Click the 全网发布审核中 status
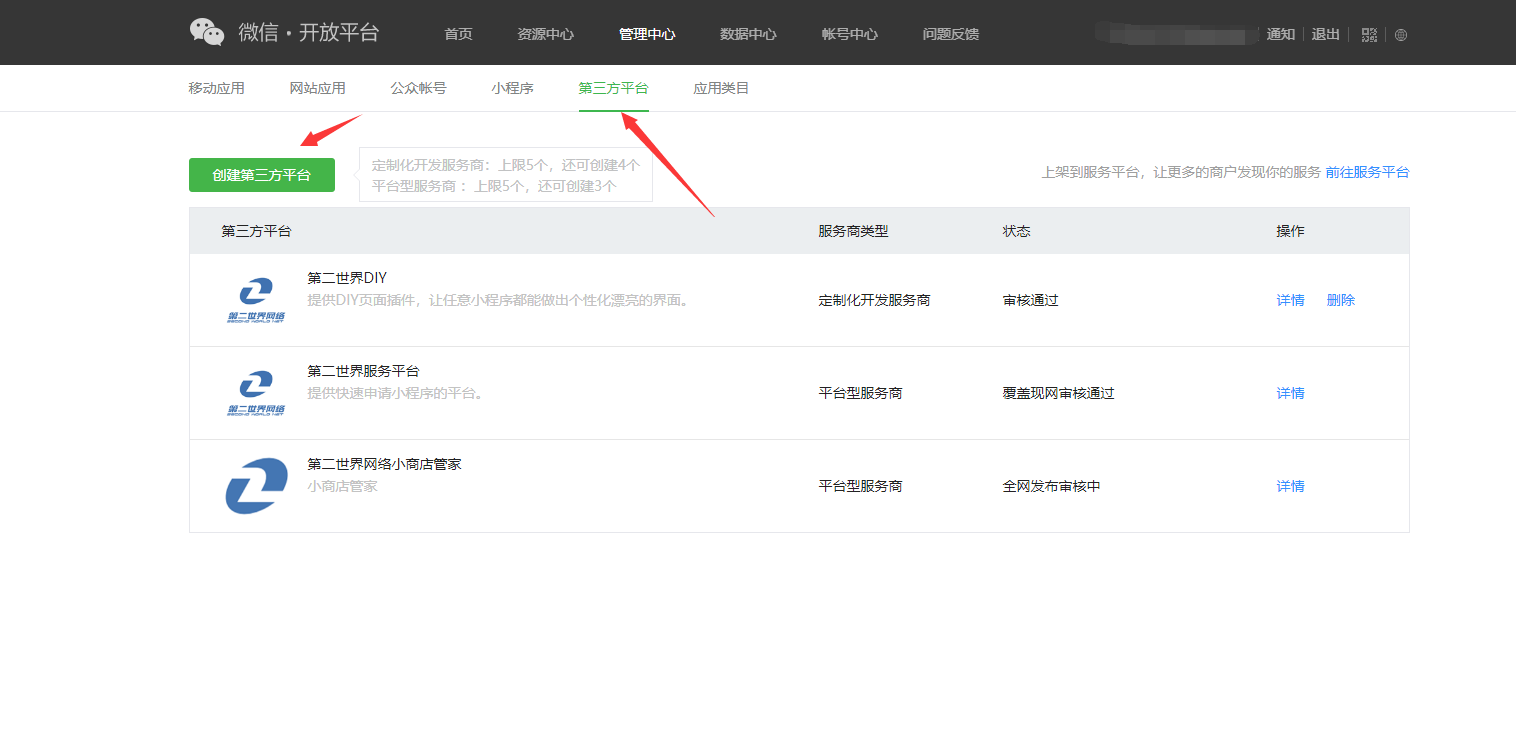The height and width of the screenshot is (733, 1516). point(1052,486)
